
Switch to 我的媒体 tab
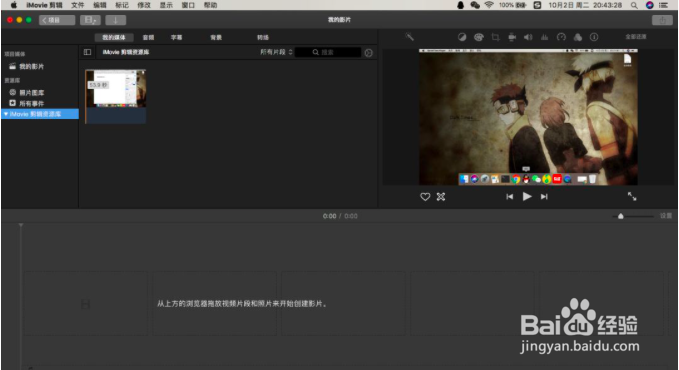(x=114, y=38)
